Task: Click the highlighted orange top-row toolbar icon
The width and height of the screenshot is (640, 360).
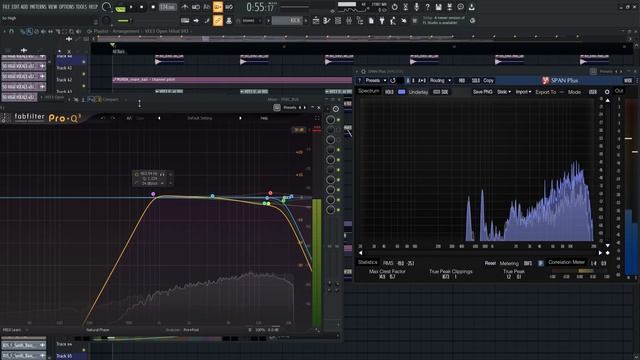Action: (x=218, y=7)
